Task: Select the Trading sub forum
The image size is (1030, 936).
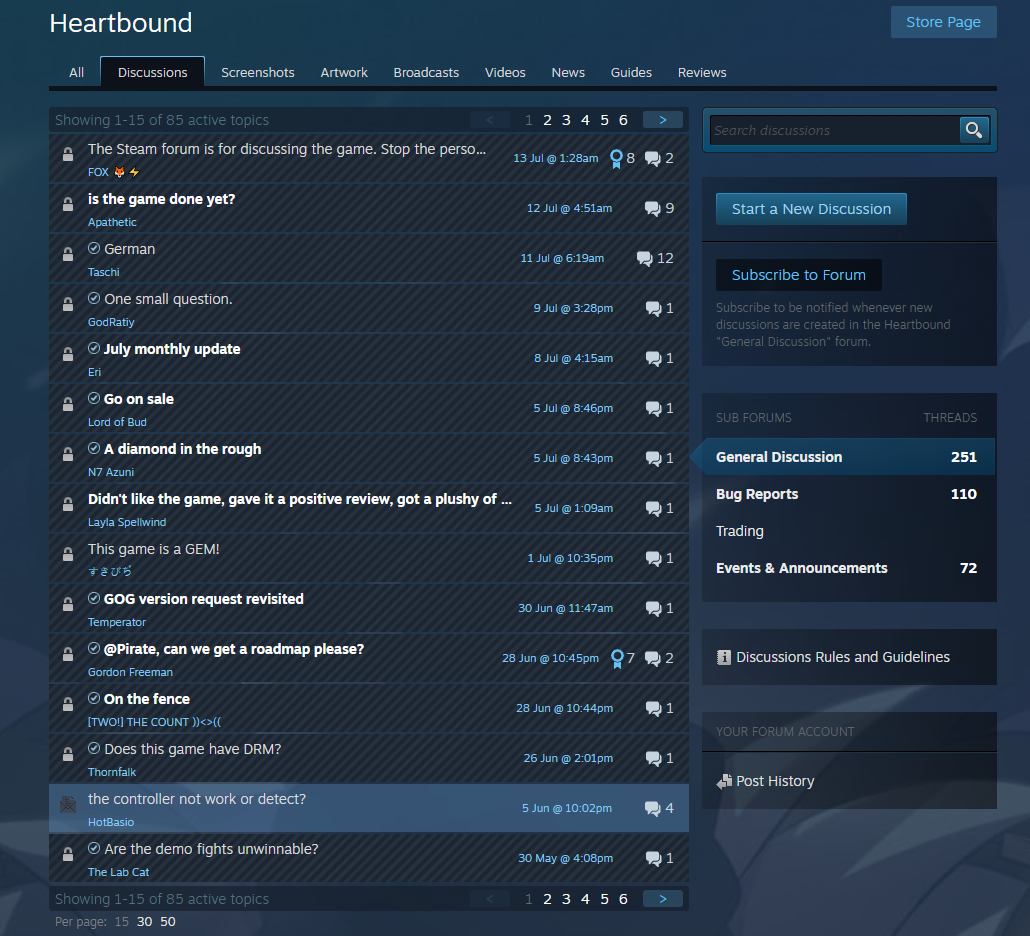Action: 740,531
